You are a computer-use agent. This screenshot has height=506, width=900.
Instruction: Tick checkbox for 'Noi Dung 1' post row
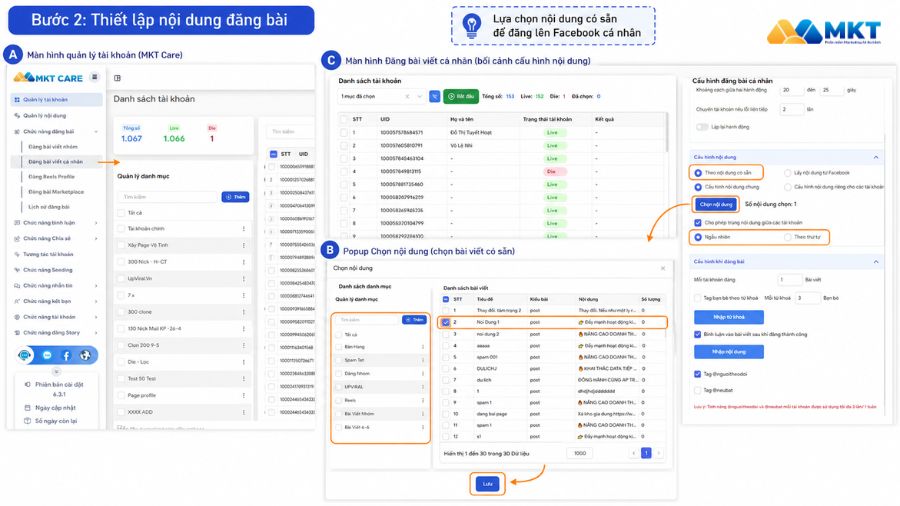[446, 322]
